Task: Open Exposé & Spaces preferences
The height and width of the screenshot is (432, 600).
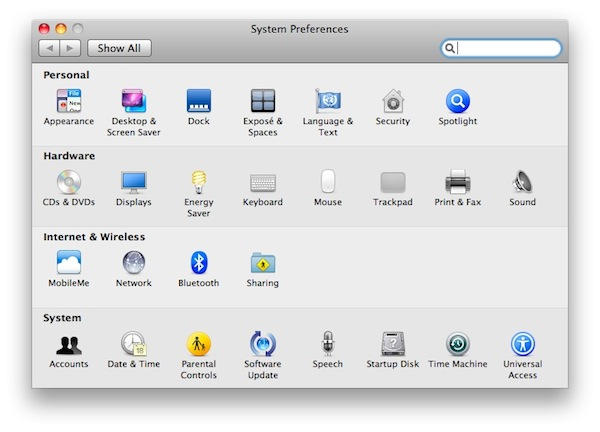Action: pos(263,101)
